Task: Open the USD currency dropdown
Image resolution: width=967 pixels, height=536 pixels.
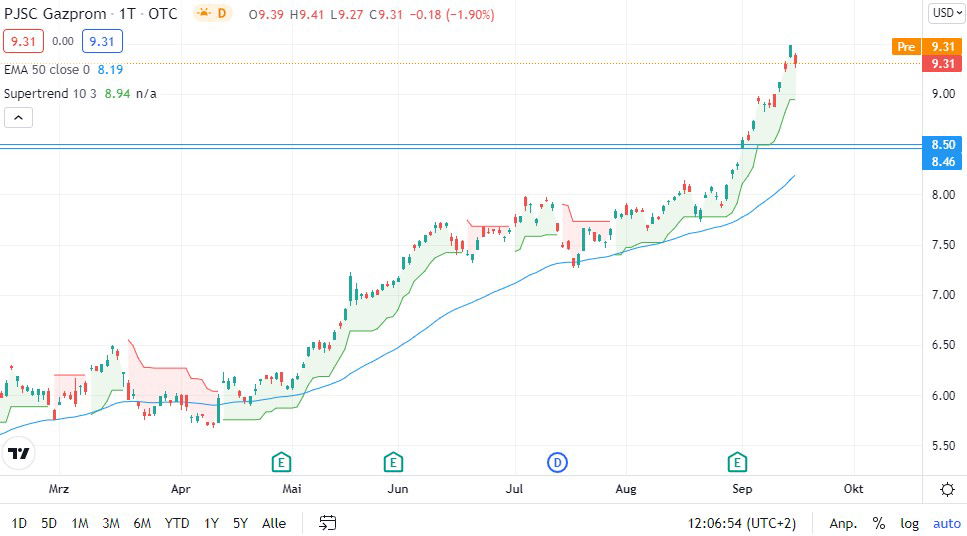Action: tap(947, 13)
